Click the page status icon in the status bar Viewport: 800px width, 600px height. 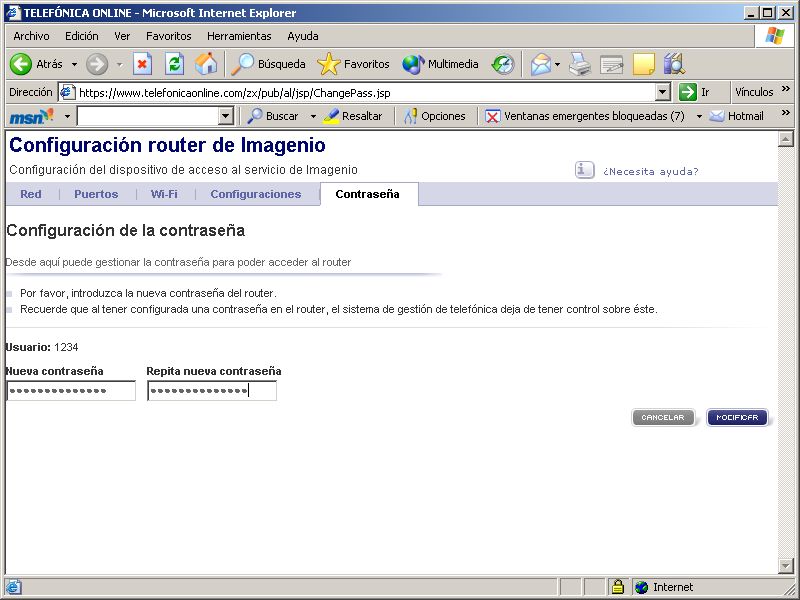click(x=12, y=587)
